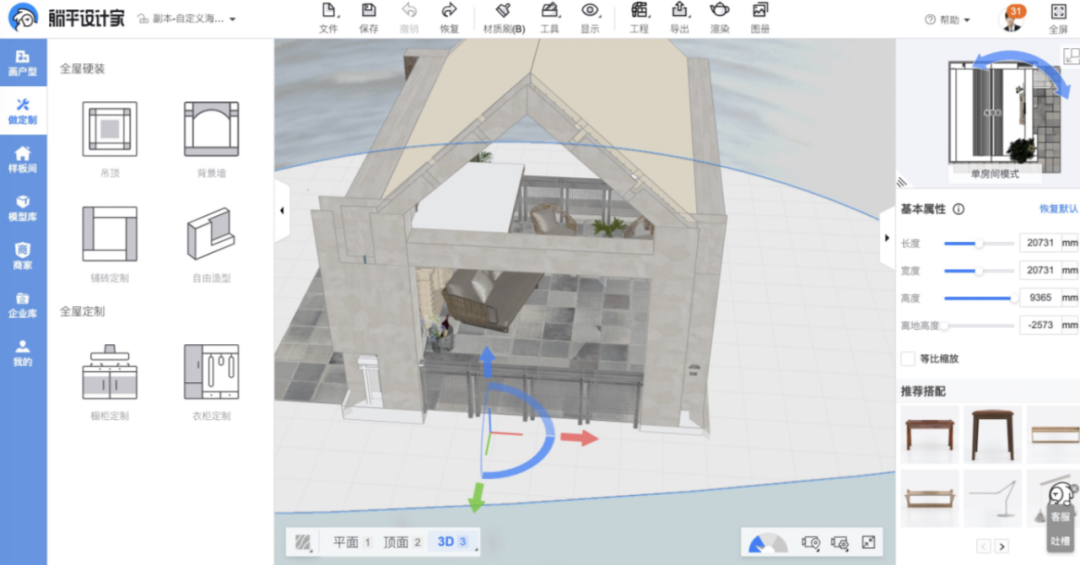Collapse the left panel with arrow handle

(x=282, y=210)
